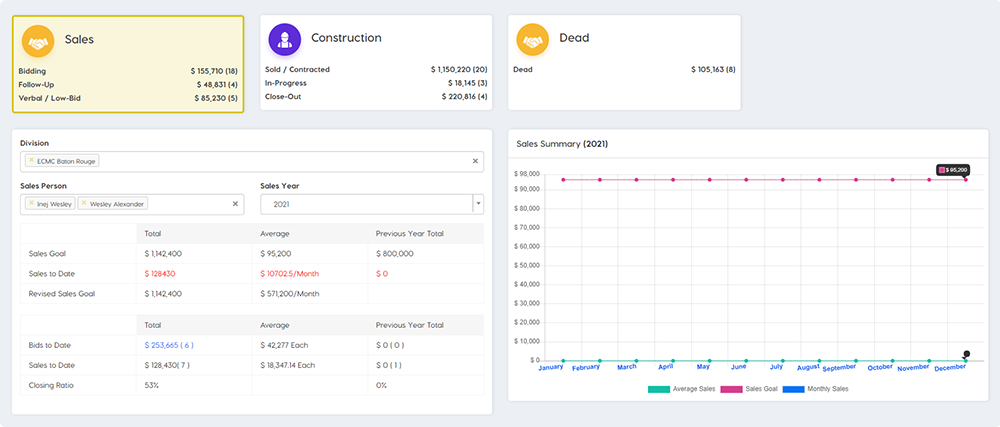Click the Follow-Up $ 48,831 (4) row
Screen dimensions: 1000x427
click(x=128, y=85)
